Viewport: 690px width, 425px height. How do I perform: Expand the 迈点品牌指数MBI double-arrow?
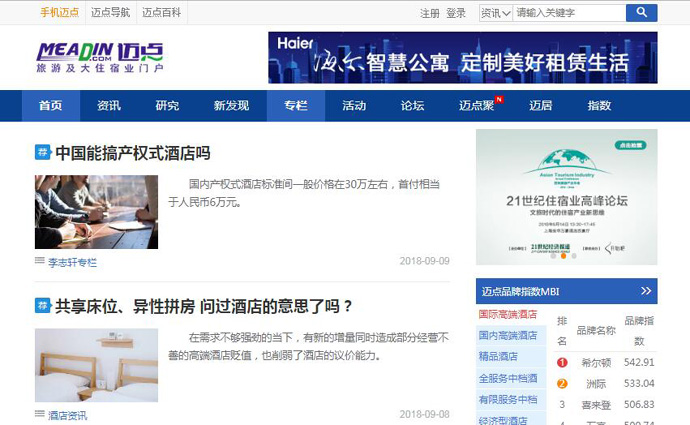(646, 291)
